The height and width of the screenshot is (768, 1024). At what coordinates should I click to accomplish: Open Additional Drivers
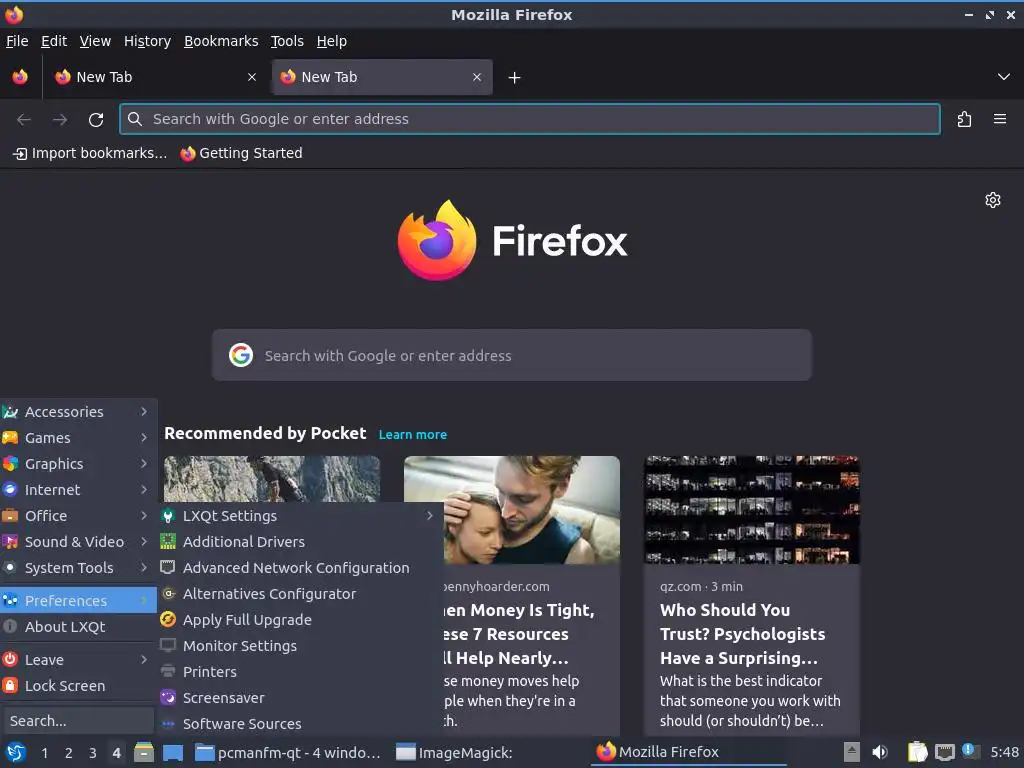coord(300,541)
